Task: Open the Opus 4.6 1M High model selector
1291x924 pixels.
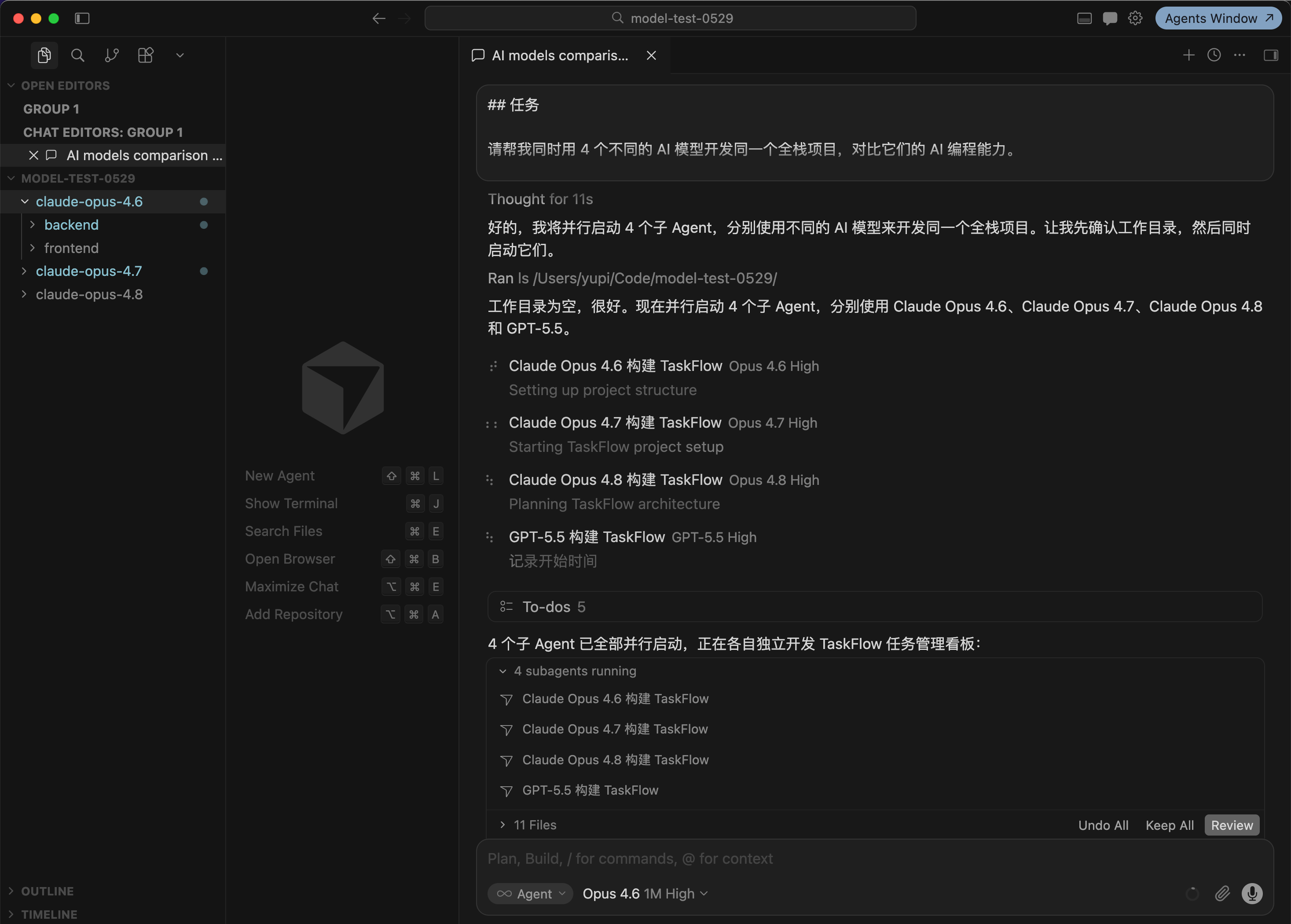Action: (x=645, y=893)
